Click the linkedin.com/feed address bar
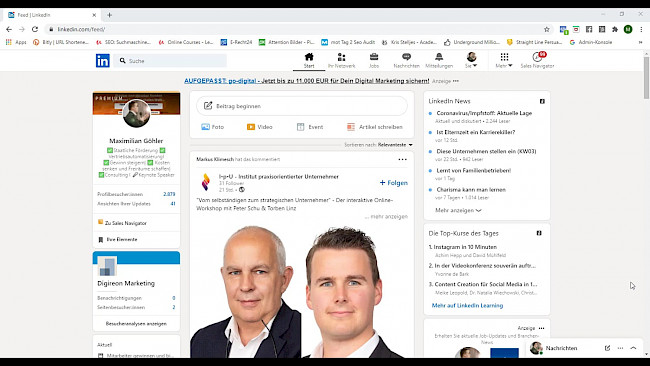The height and width of the screenshot is (366, 650). pyautogui.click(x=298, y=29)
